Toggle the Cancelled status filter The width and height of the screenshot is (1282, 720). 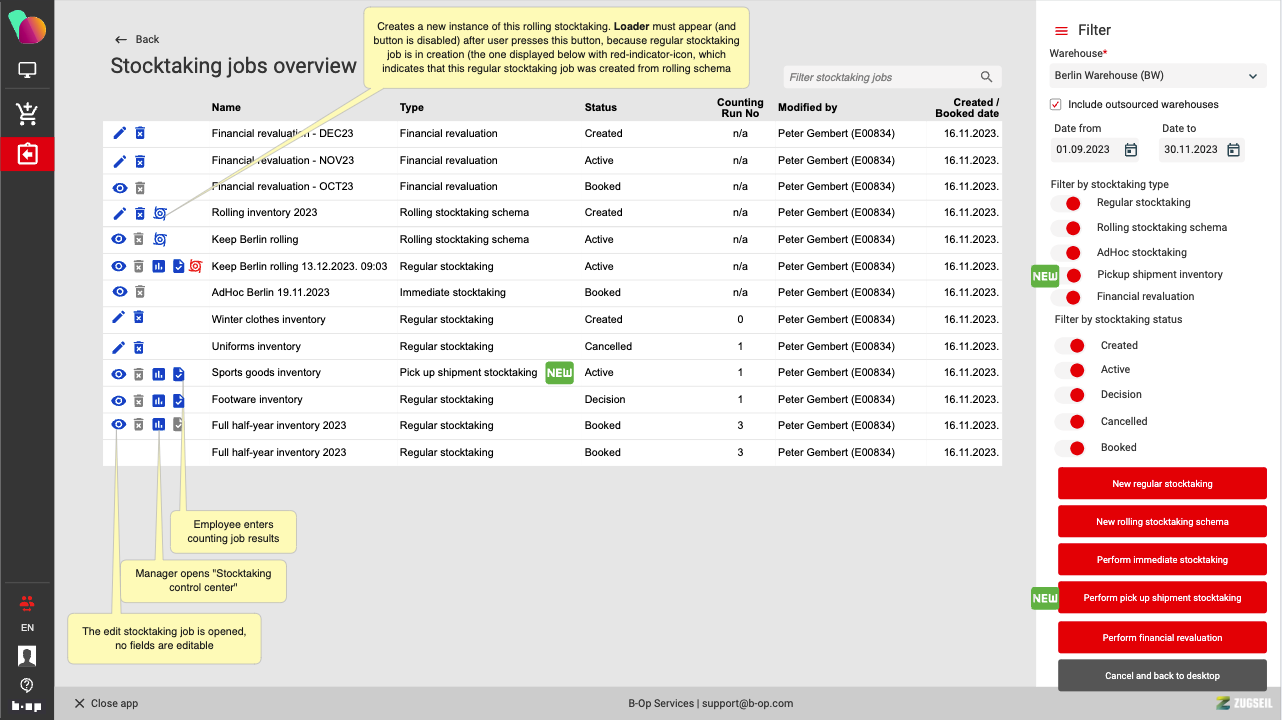(x=1071, y=422)
